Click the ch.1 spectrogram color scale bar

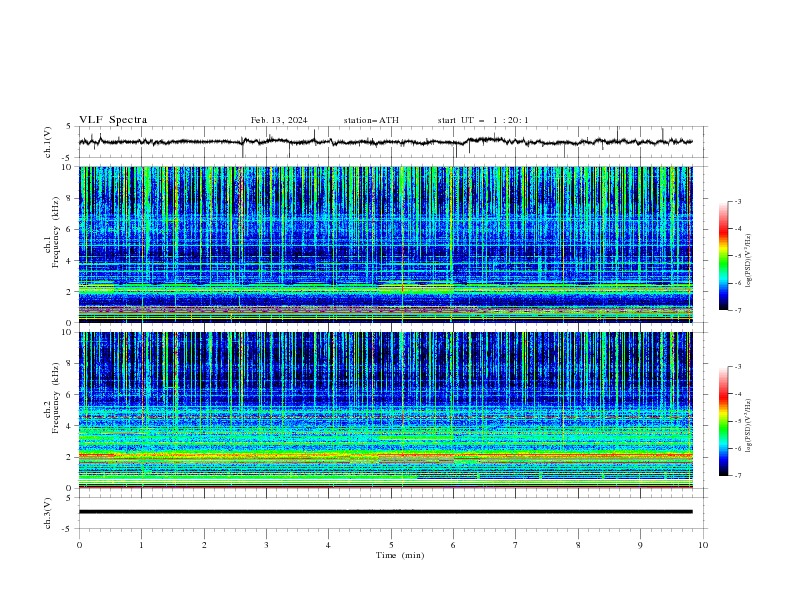pyautogui.click(x=724, y=256)
